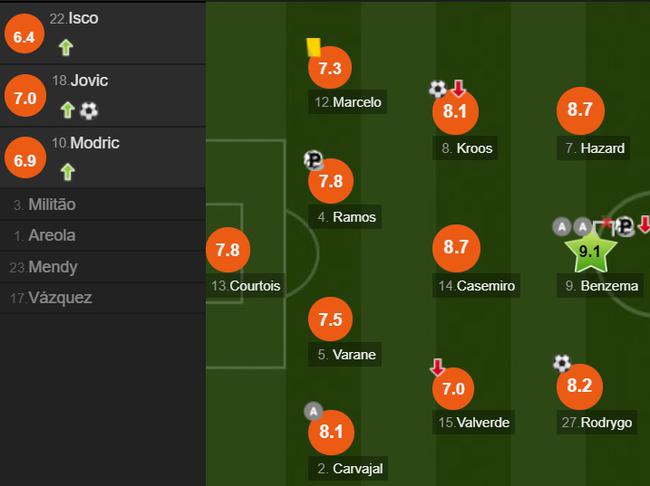Click the assist badge above Carvajal

(313, 411)
